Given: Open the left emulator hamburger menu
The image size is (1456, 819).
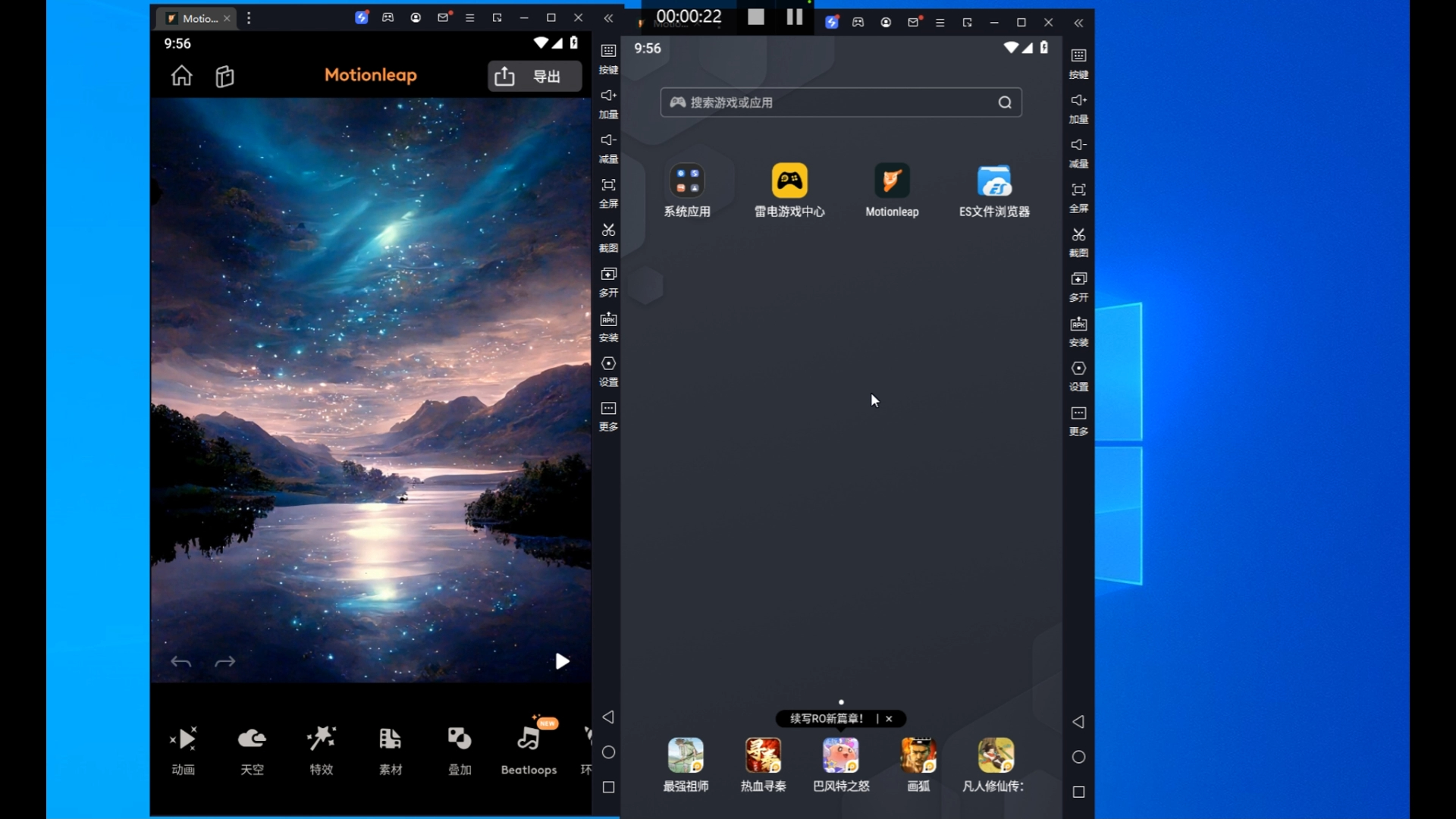Looking at the screenshot, I should (470, 18).
